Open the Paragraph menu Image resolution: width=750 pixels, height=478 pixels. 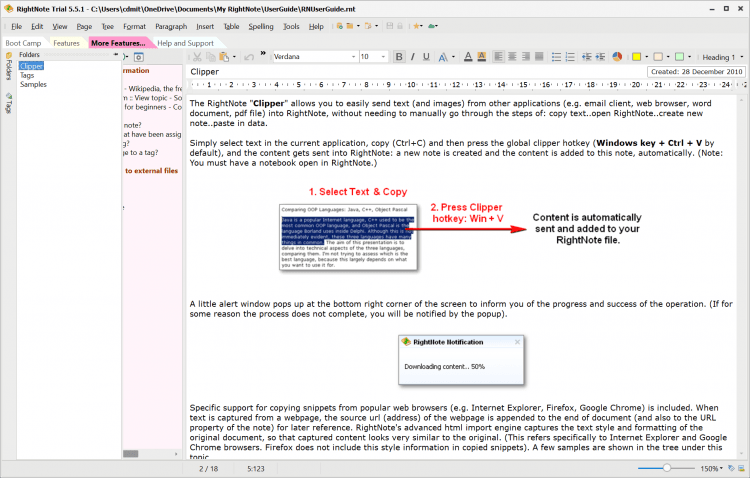(x=171, y=26)
